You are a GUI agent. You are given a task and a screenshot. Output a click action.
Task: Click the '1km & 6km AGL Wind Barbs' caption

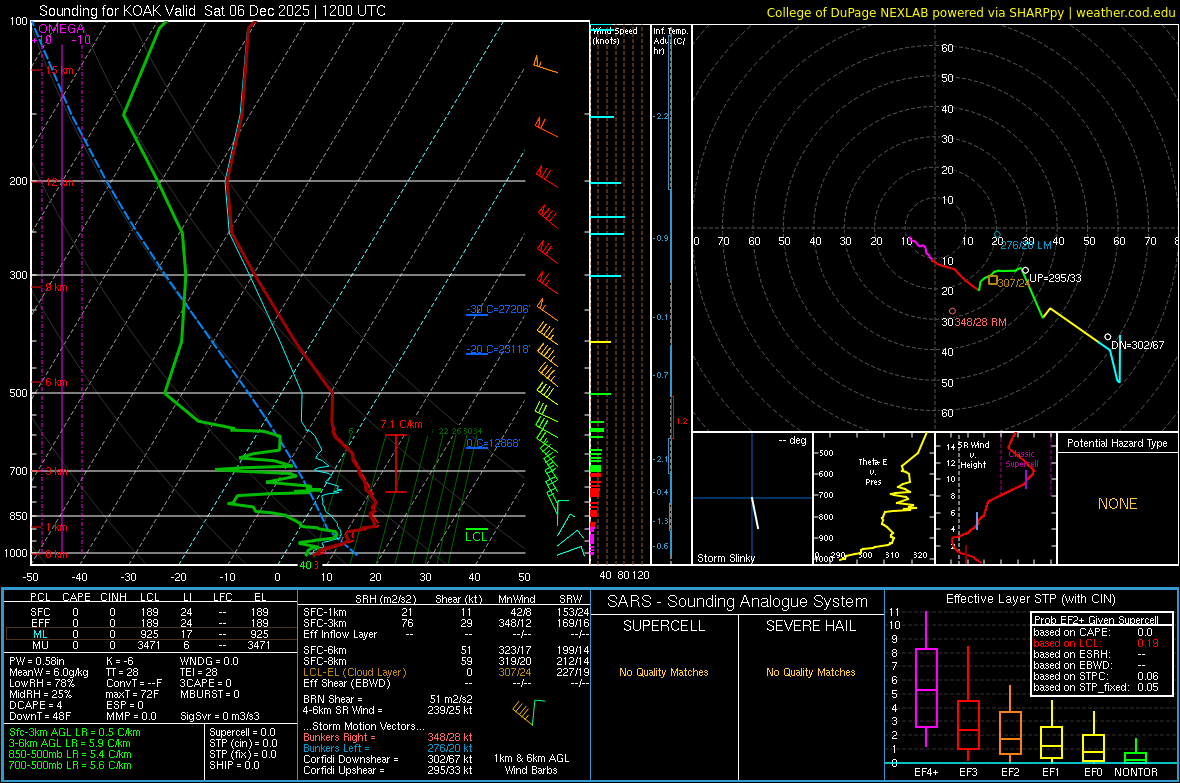click(531, 764)
